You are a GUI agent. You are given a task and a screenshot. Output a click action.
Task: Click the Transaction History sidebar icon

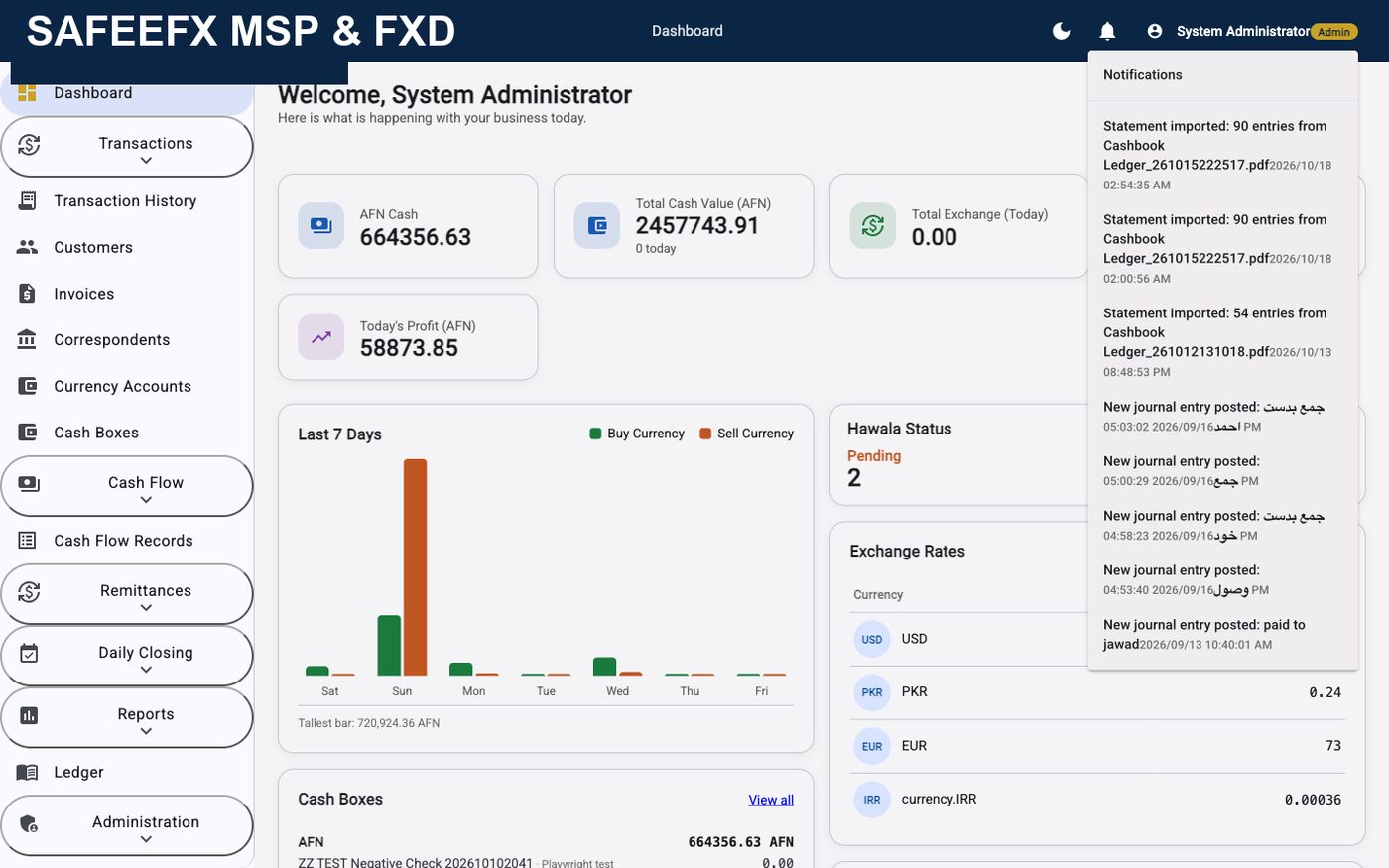click(28, 200)
